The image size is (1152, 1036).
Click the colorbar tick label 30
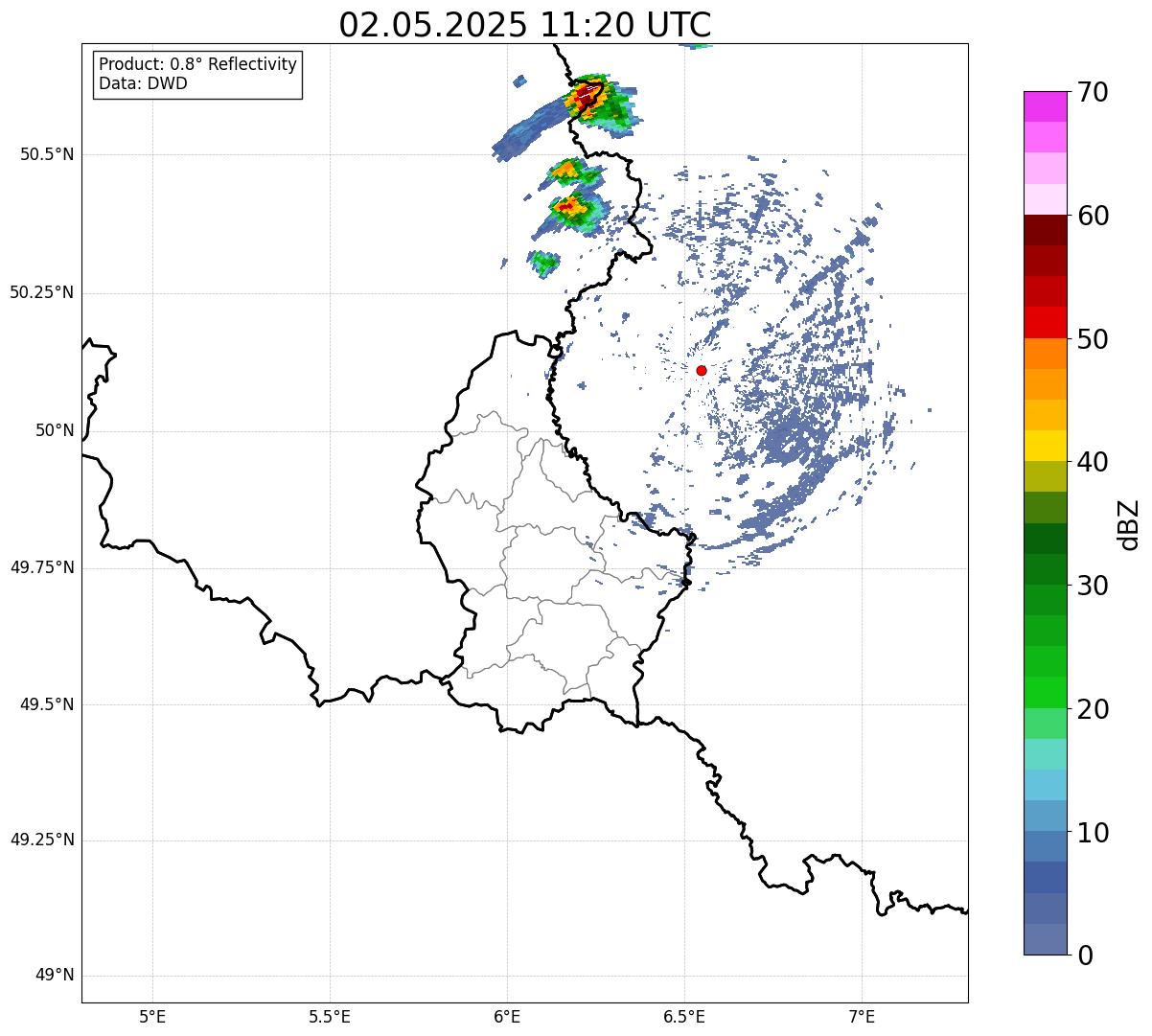pyautogui.click(x=1093, y=586)
